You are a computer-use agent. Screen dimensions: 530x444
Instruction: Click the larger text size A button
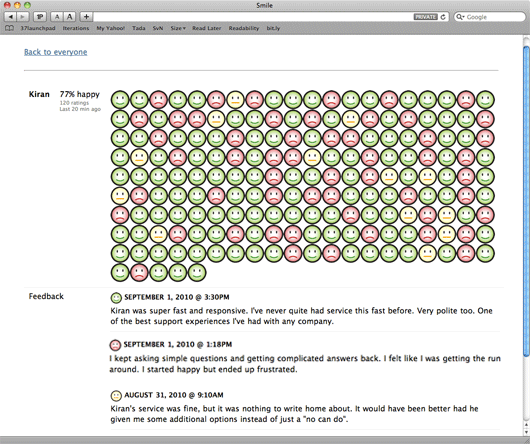tap(69, 17)
